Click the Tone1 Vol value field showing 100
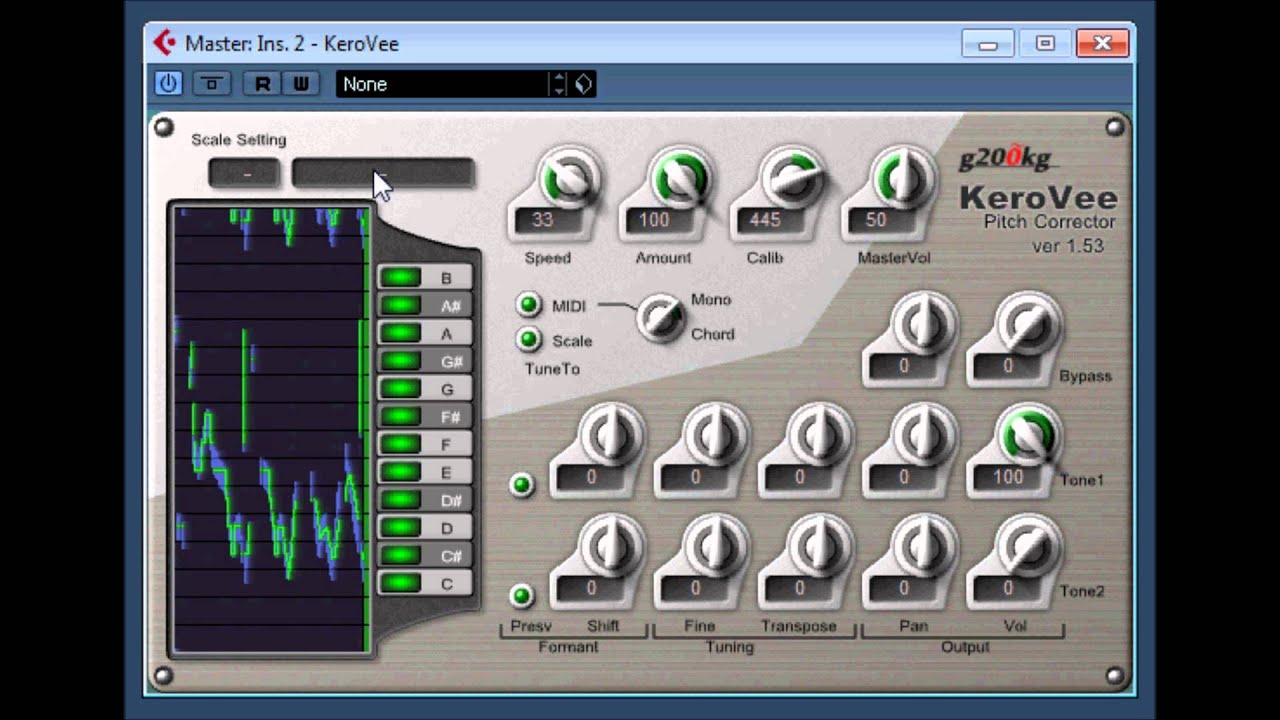The height and width of the screenshot is (720, 1280). (1008, 478)
